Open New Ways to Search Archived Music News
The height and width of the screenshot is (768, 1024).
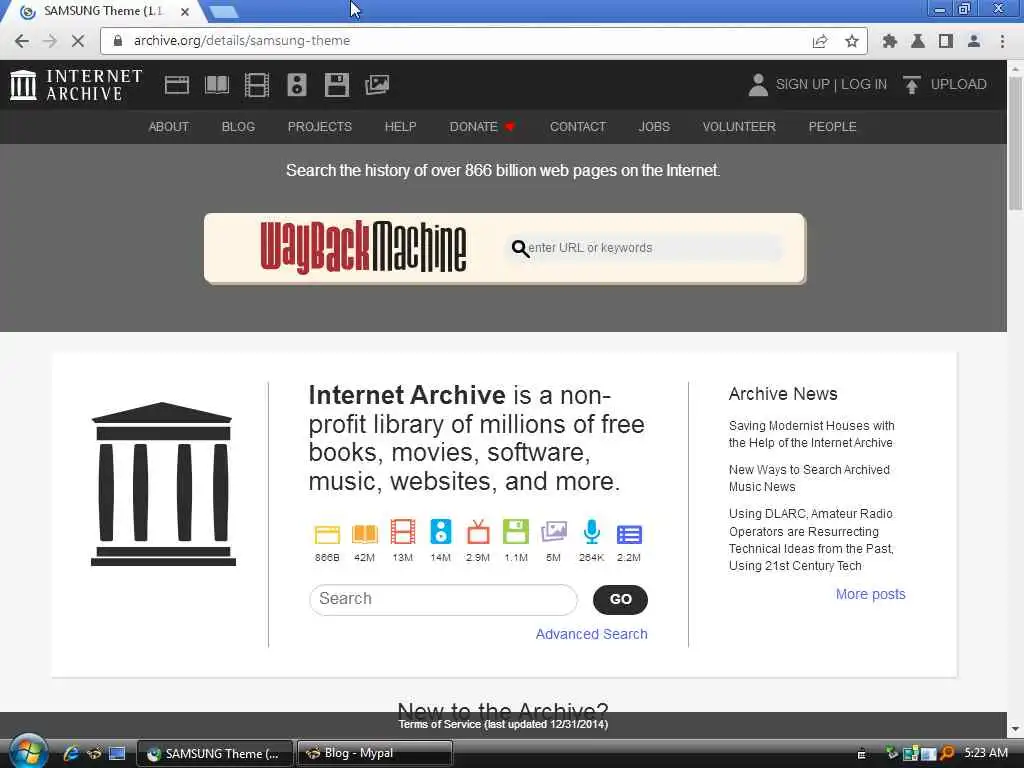(808, 478)
